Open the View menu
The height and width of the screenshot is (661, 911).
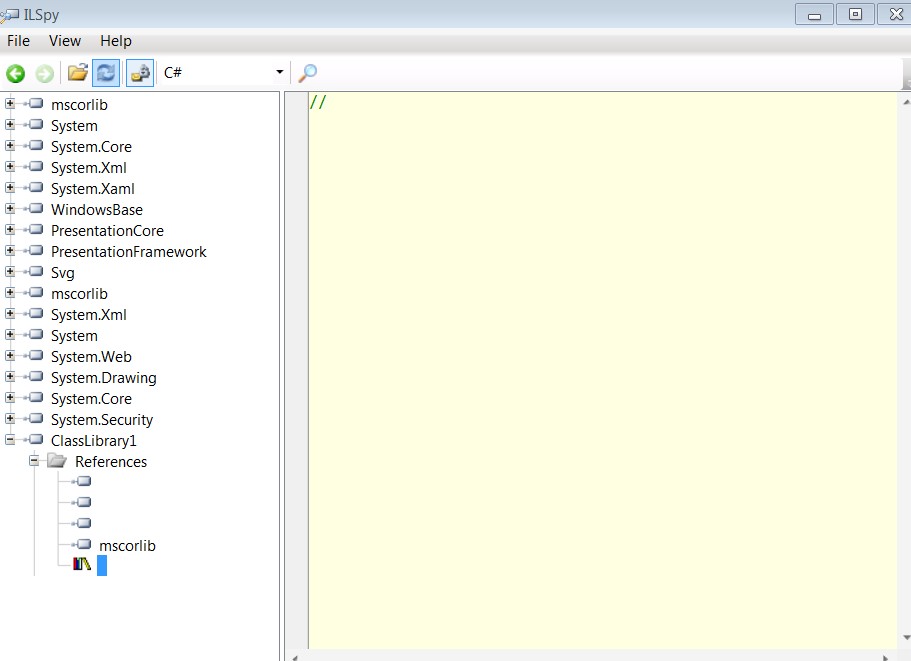[65, 41]
